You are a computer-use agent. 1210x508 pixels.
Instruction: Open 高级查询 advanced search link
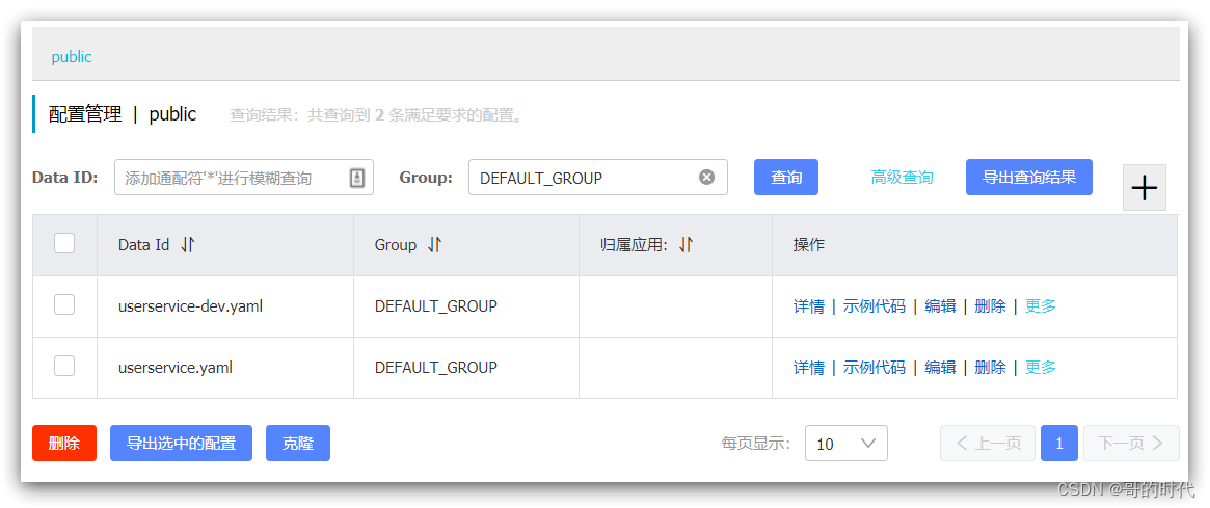click(x=902, y=177)
